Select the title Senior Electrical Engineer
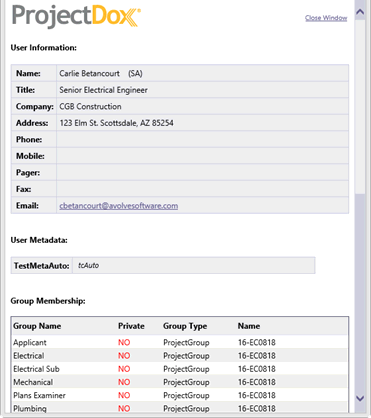Image resolution: width=371 pixels, height=418 pixels. pyautogui.click(x=103, y=90)
